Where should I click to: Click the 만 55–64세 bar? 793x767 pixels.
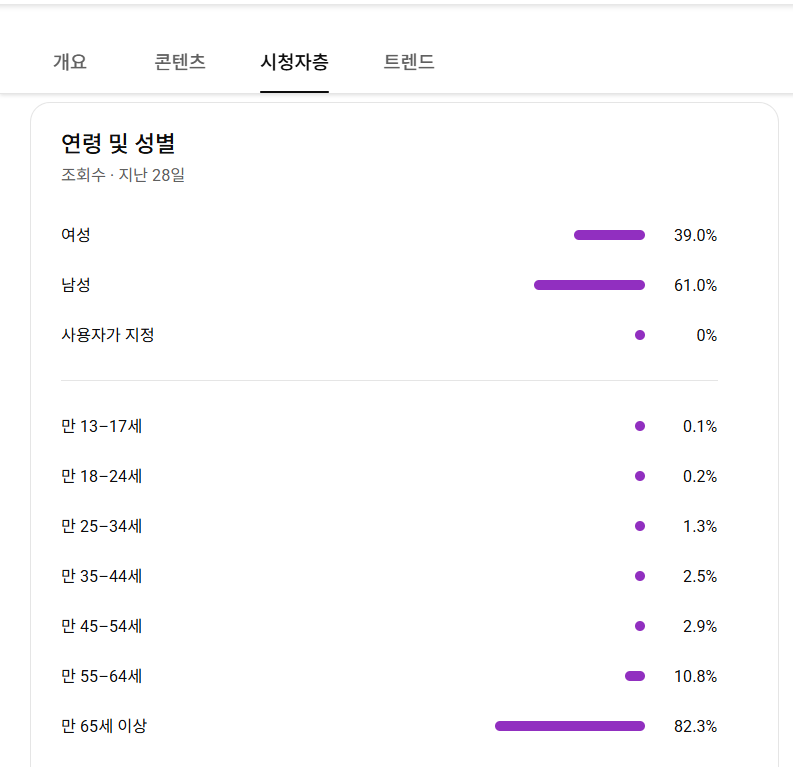point(635,676)
